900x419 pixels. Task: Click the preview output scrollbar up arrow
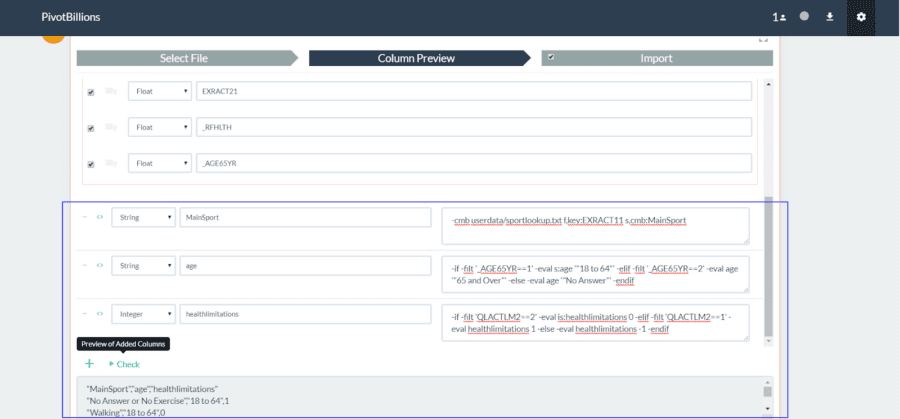767,382
